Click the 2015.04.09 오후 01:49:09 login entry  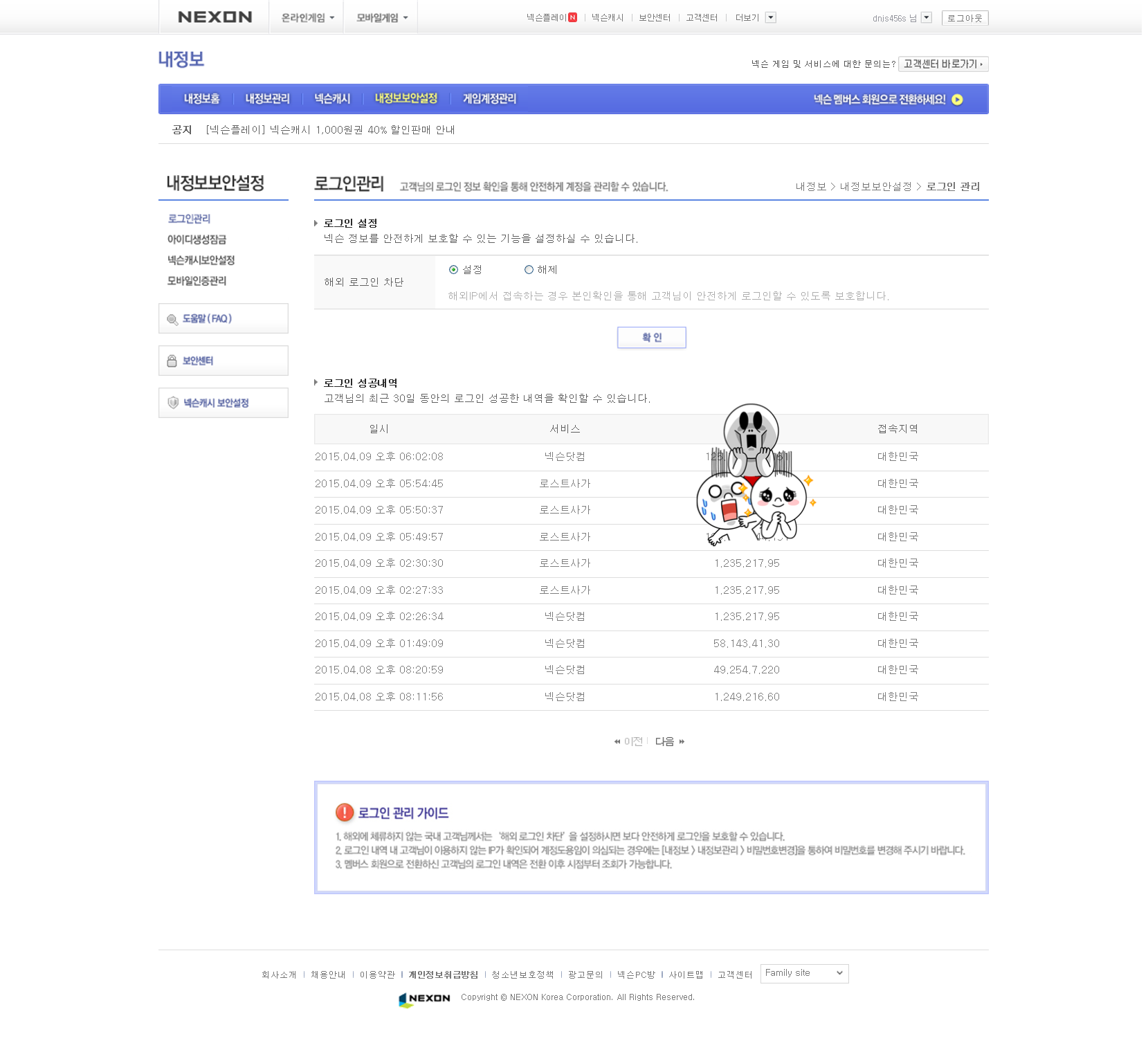(379, 644)
